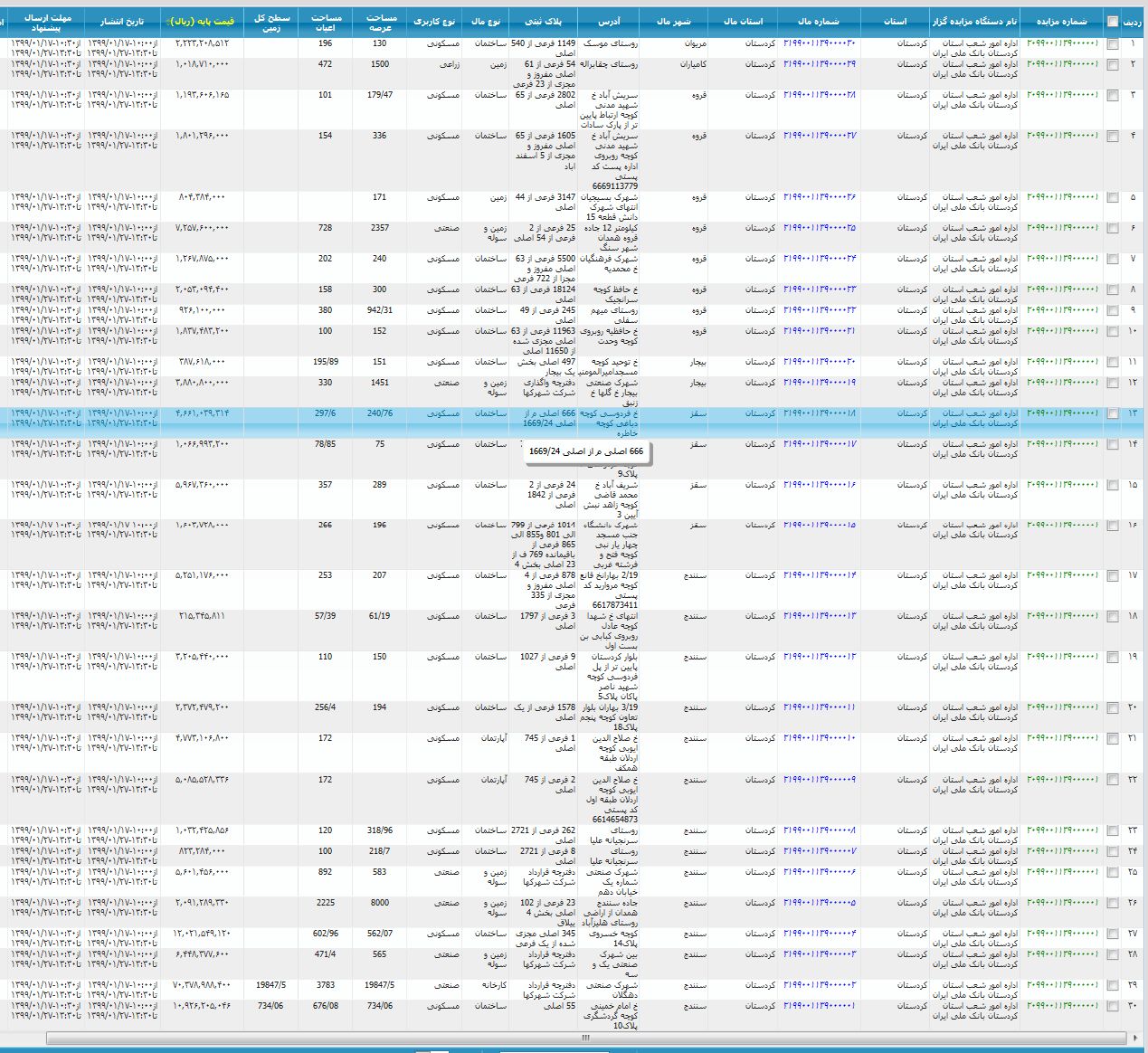1148x1053 pixels.
Task: Open the blue شماره مال link in row ۱
Action: click(x=819, y=43)
